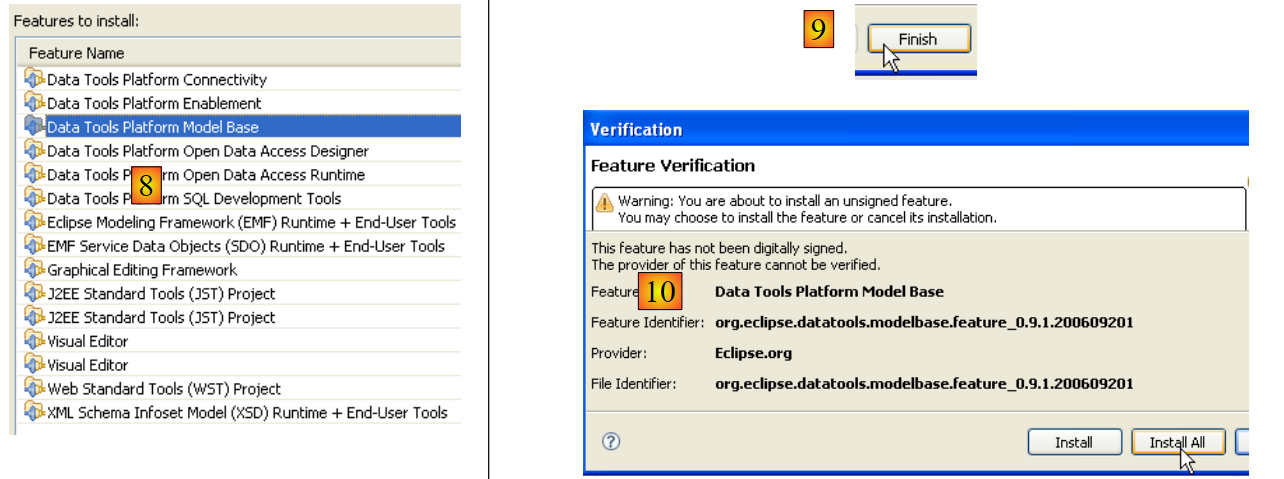Image resolution: width=1284 pixels, height=479 pixels.
Task: Select Eclipse Modeling Framework (EMF) Runtime entry
Action: pyautogui.click(x=251, y=222)
